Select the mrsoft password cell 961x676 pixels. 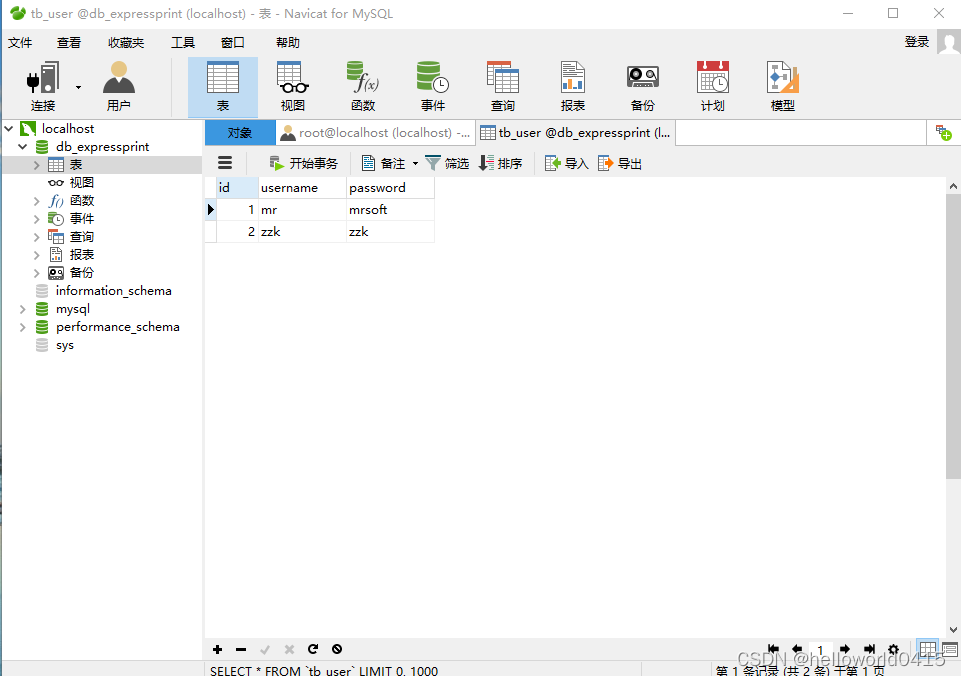pos(390,210)
